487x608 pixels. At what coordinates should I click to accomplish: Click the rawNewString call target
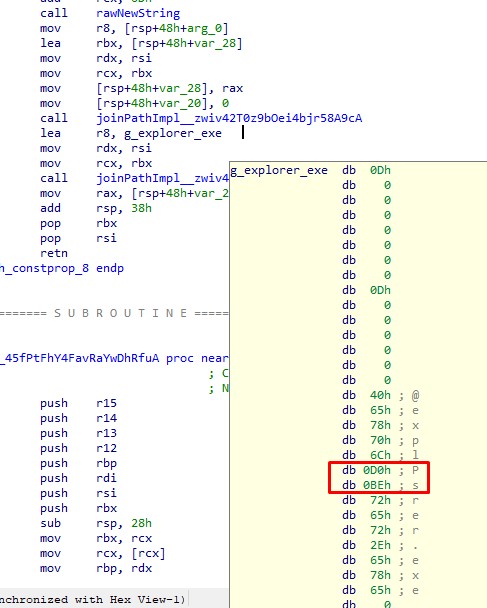(138, 14)
